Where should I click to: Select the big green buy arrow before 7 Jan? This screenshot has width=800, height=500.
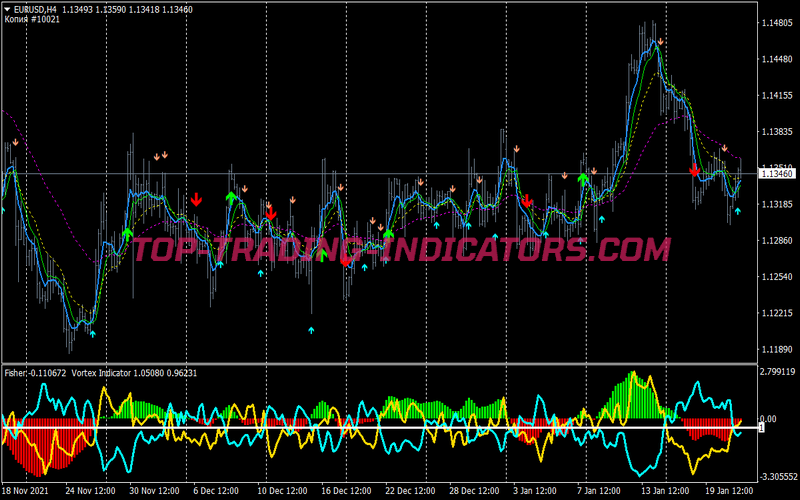[583, 180]
